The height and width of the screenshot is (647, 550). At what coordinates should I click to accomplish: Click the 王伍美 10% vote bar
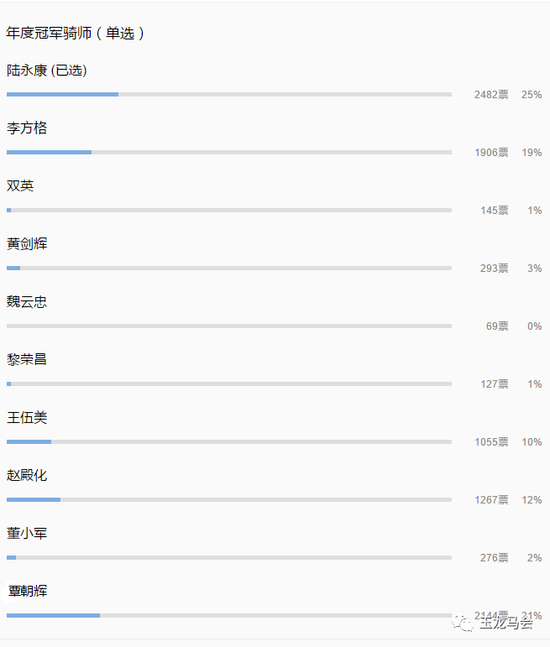tap(229, 442)
